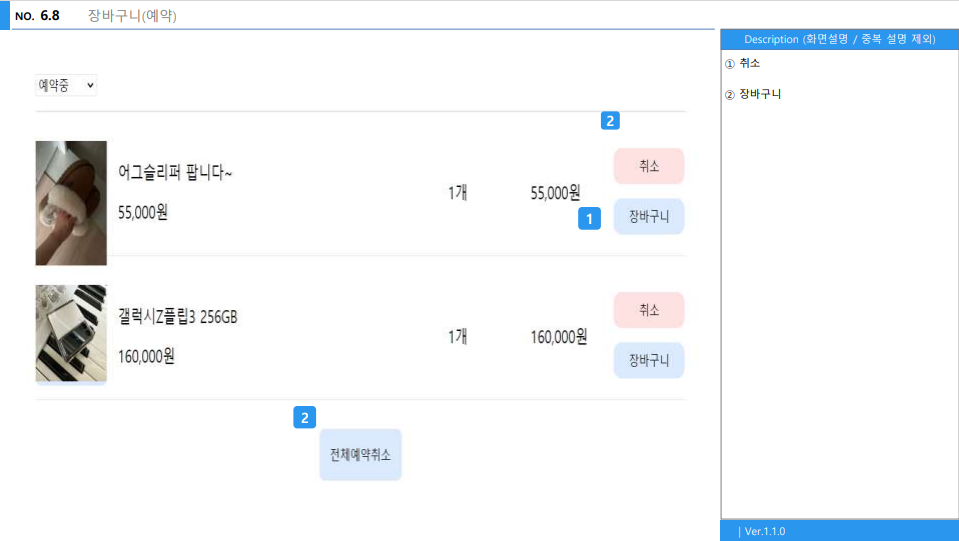Click the description entry ② 장바구니
This screenshot has height=541, width=959.
[753, 94]
